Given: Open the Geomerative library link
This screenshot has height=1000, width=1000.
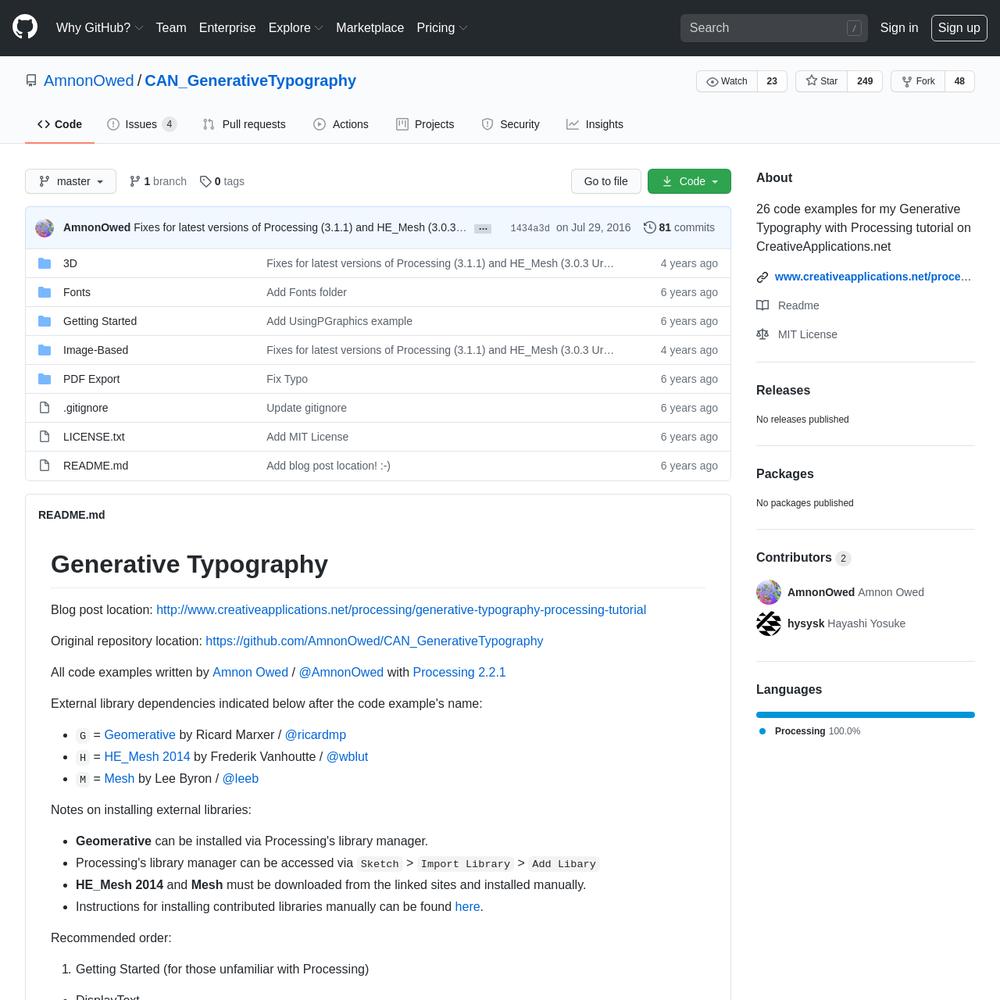Looking at the screenshot, I should [140, 735].
